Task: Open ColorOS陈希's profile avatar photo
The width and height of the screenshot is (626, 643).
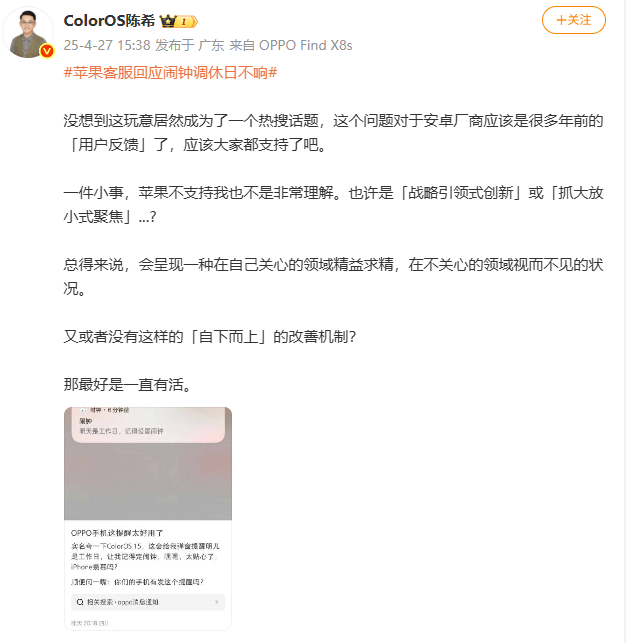Action: pos(28,33)
